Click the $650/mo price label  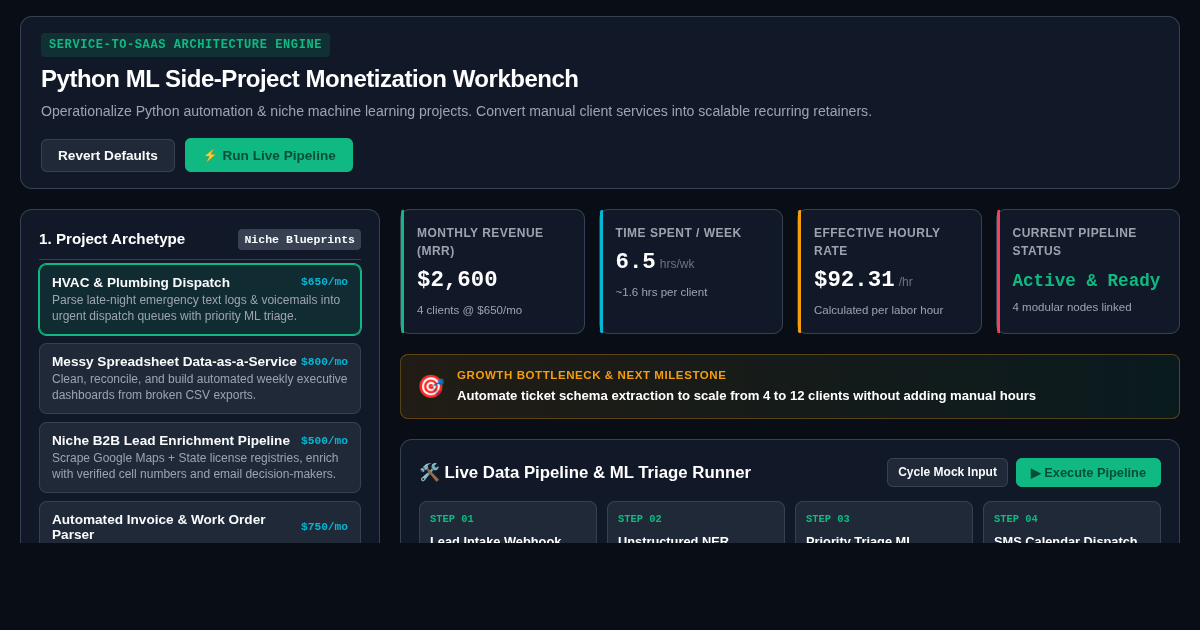[324, 282]
